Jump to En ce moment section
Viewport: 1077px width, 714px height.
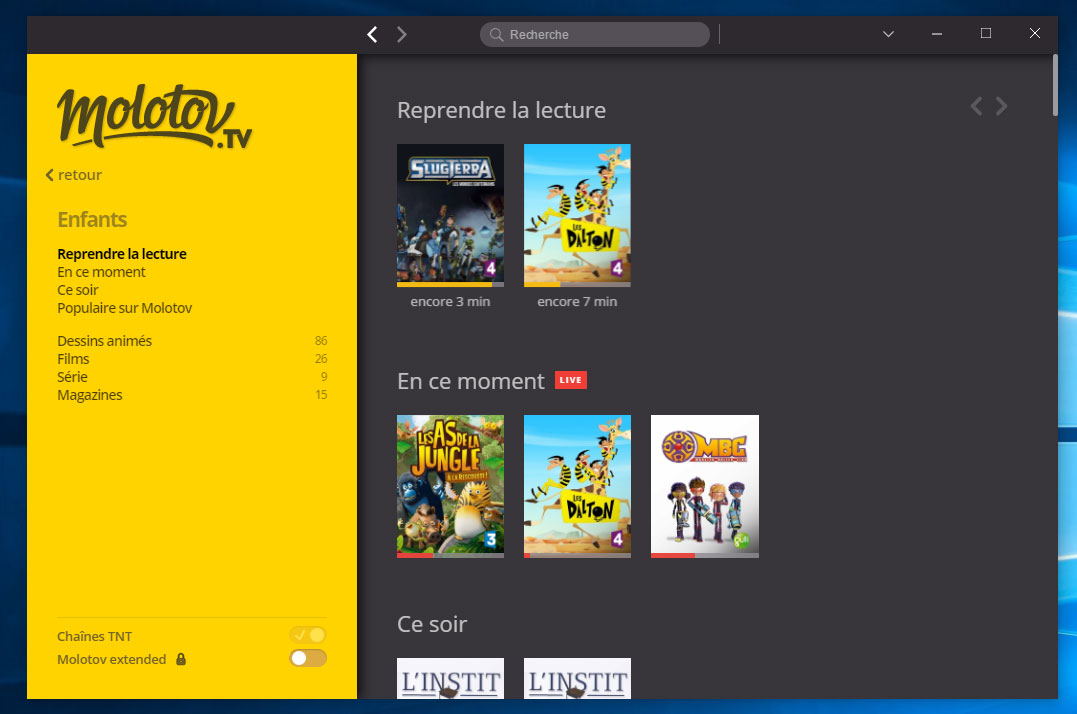coord(101,272)
